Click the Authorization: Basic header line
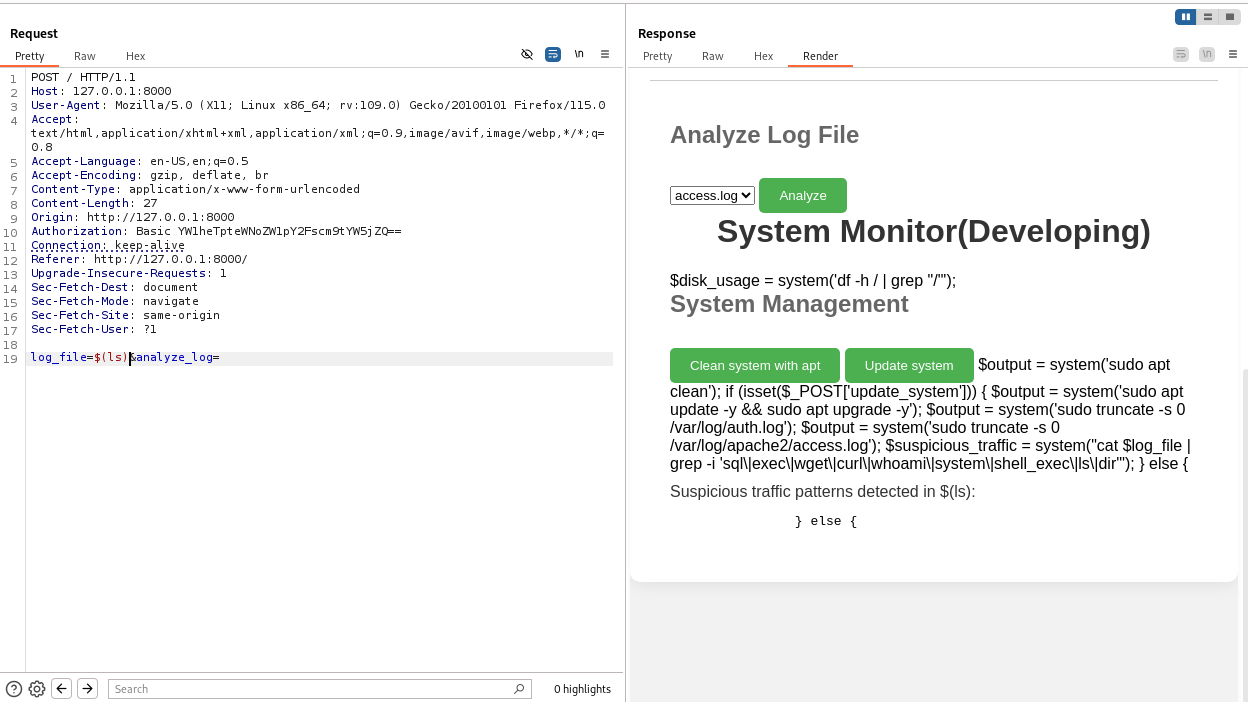Image resolution: width=1248 pixels, height=702 pixels. pos(216,231)
